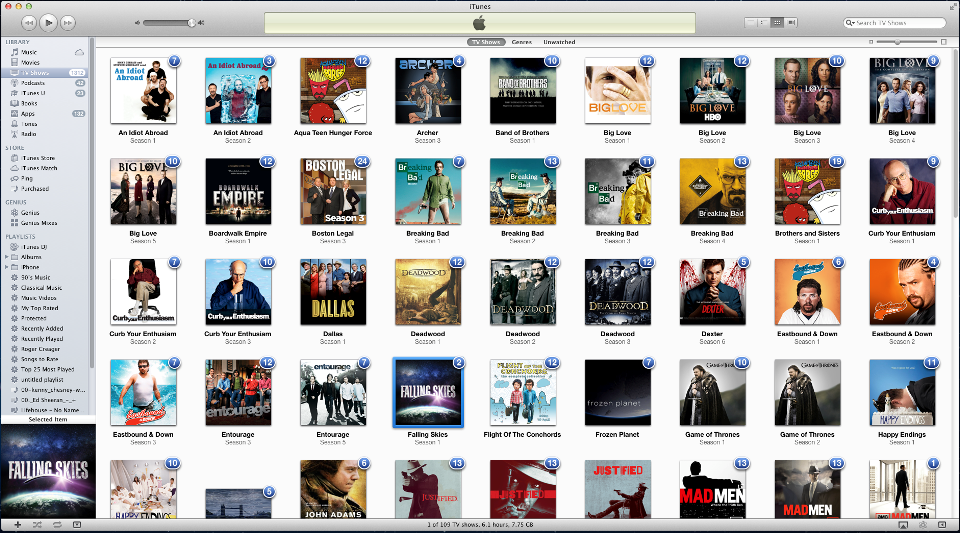Toggle repeat in the bottom bar
The image size is (960, 533).
57,525
